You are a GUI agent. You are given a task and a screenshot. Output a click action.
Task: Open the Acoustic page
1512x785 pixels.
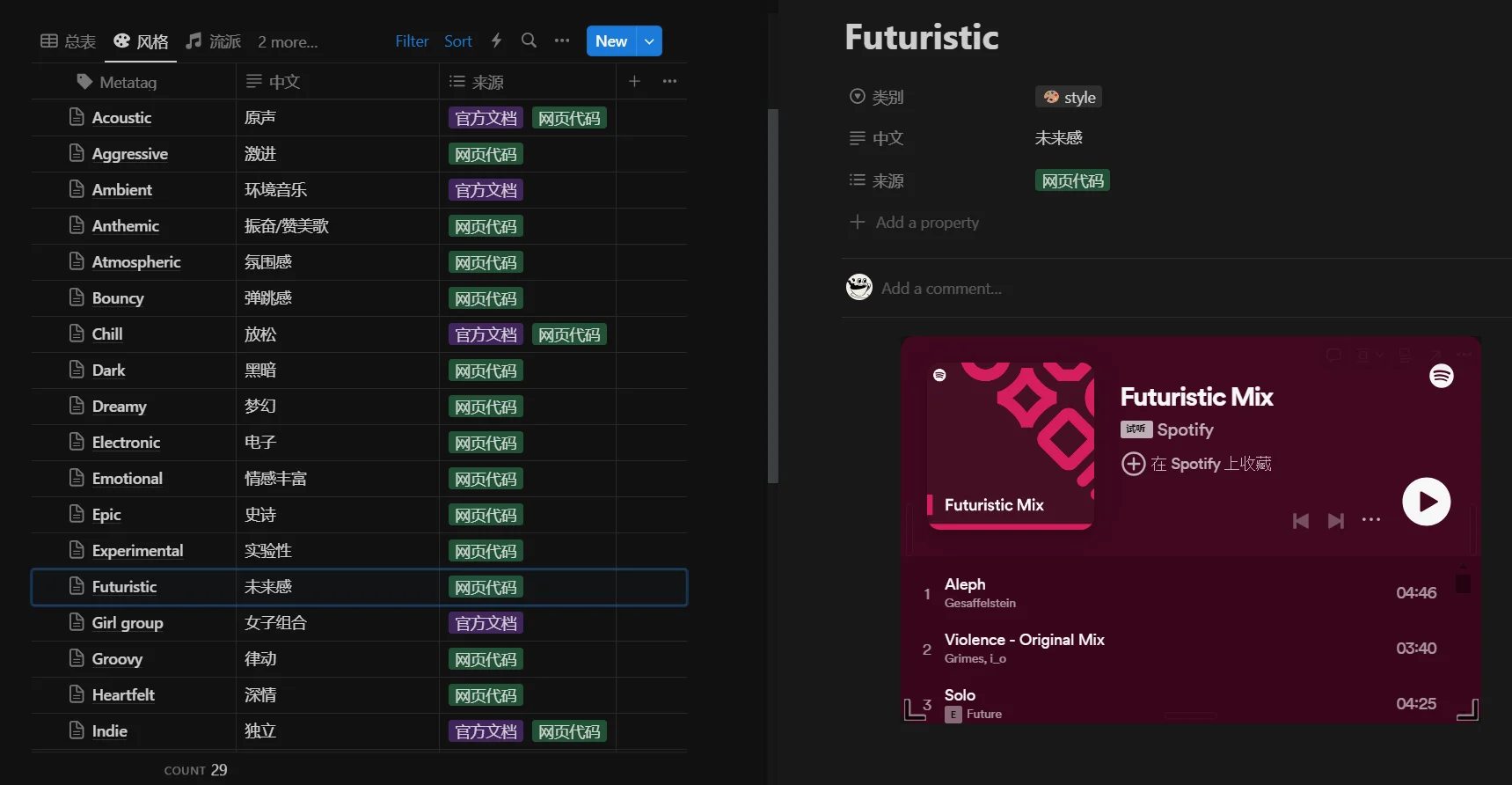[121, 118]
